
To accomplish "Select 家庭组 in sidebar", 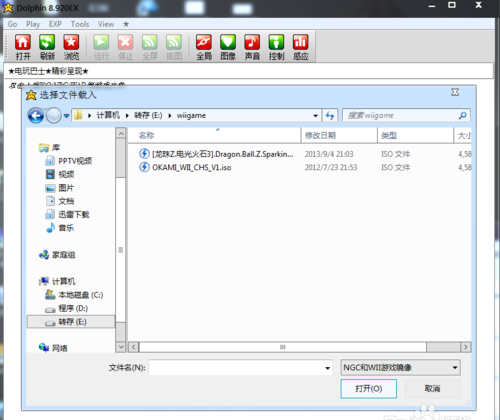I will pos(57,255).
